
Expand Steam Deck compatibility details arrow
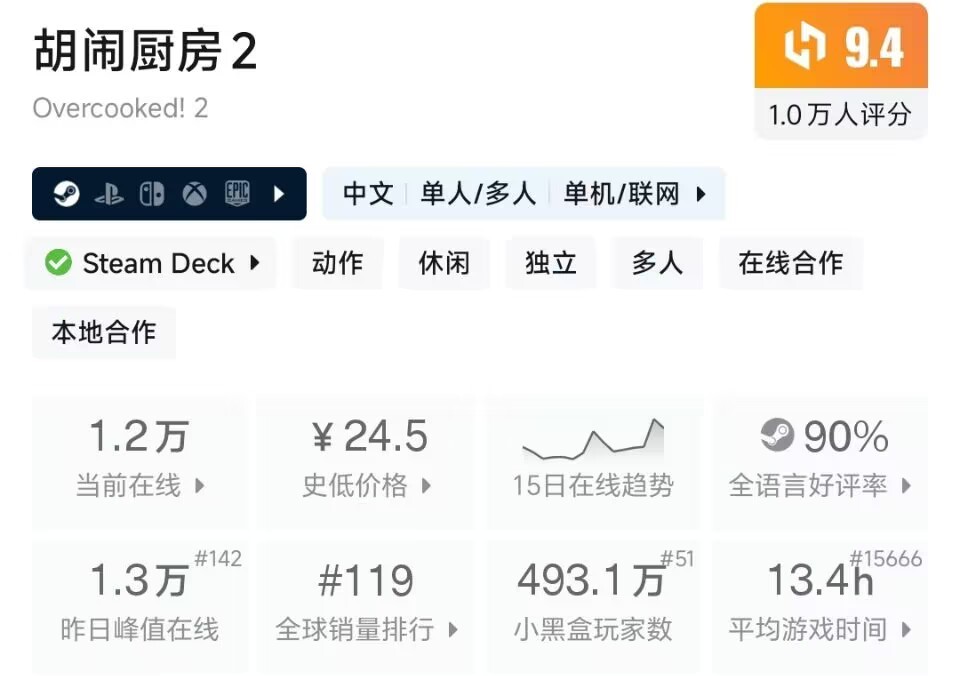255,263
